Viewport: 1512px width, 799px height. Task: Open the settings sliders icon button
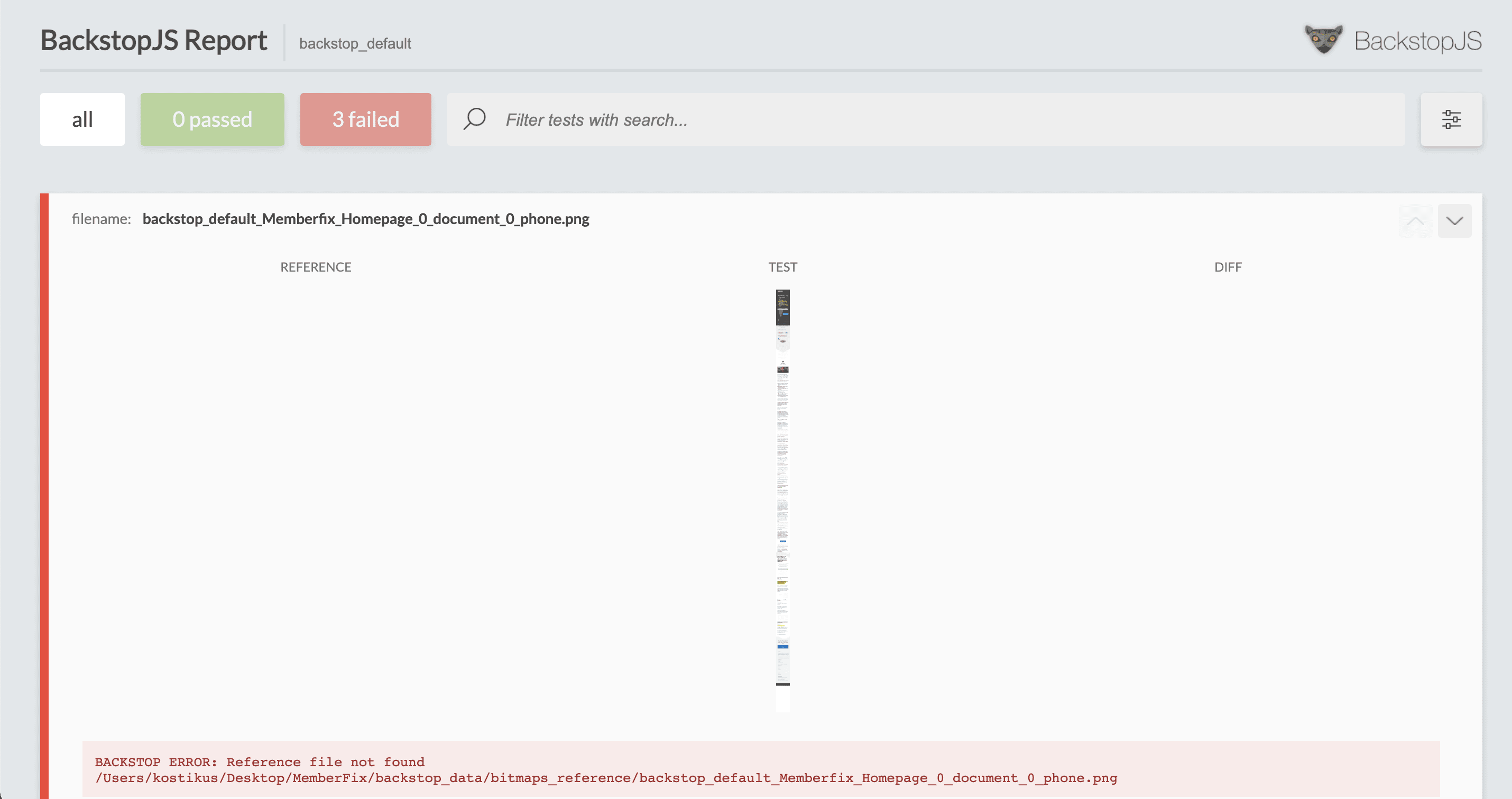point(1451,119)
